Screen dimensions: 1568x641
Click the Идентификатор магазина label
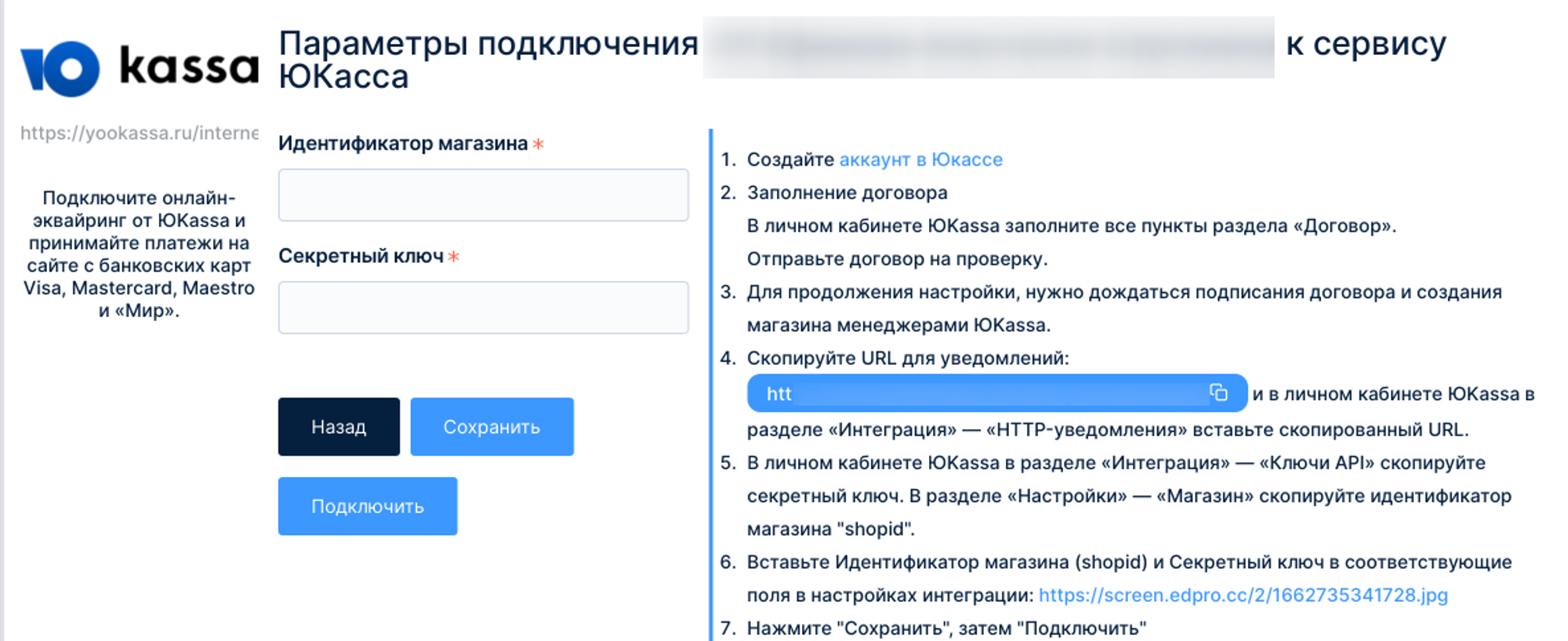click(403, 144)
